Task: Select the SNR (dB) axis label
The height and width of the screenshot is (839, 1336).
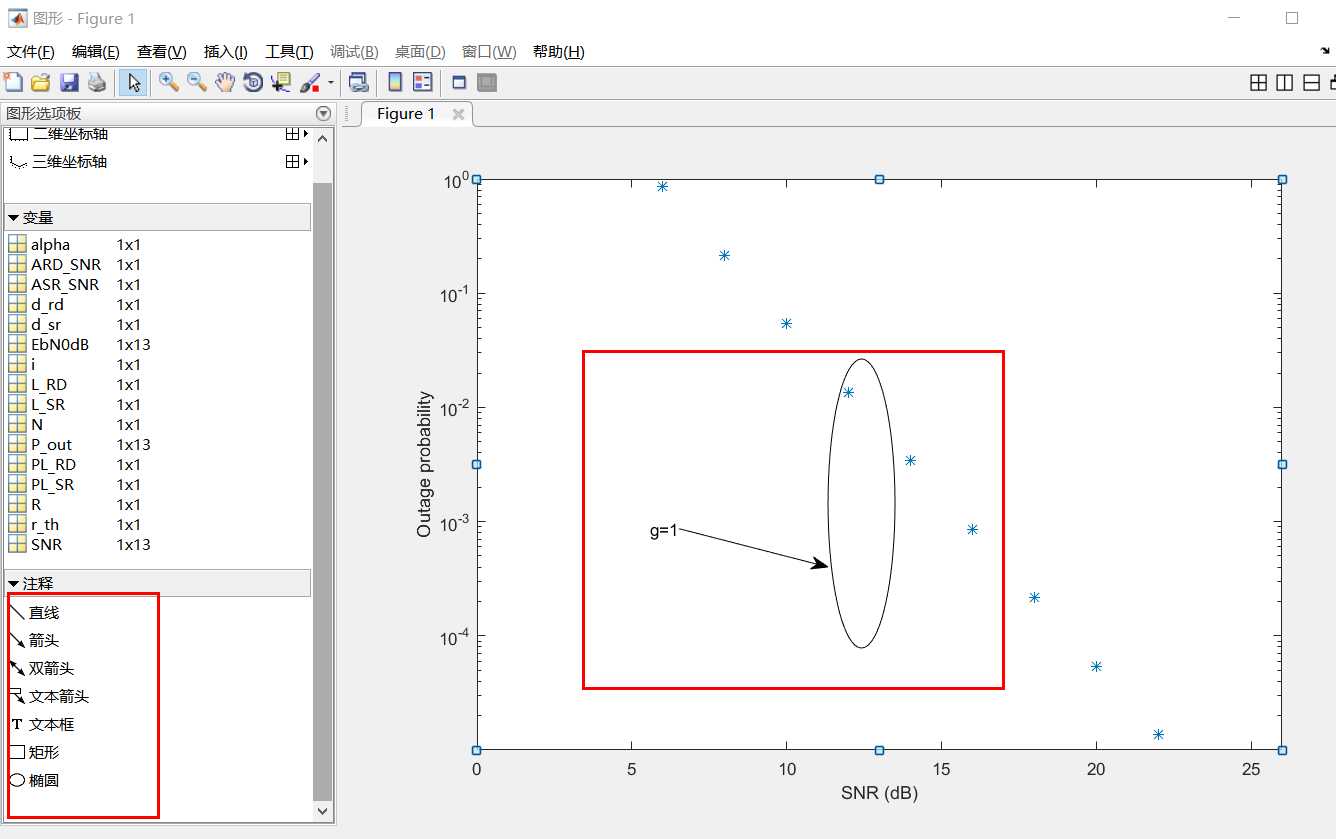Action: (x=879, y=794)
